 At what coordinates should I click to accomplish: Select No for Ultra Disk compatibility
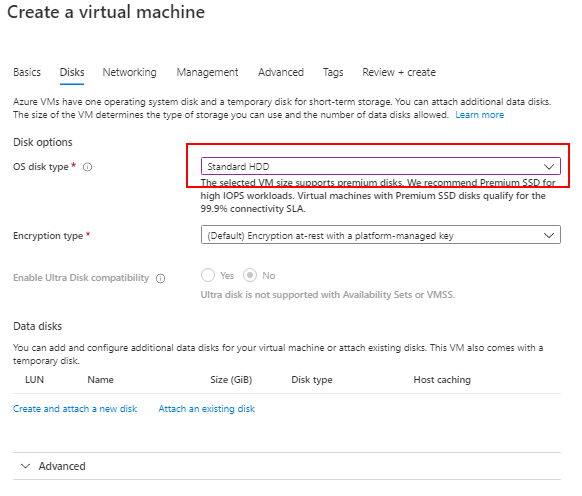250,275
